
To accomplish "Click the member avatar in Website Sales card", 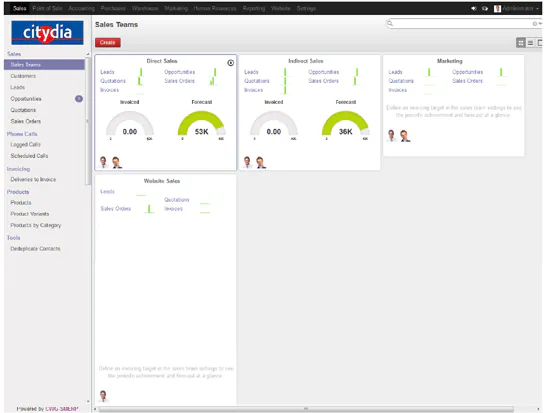I will 103,396.
